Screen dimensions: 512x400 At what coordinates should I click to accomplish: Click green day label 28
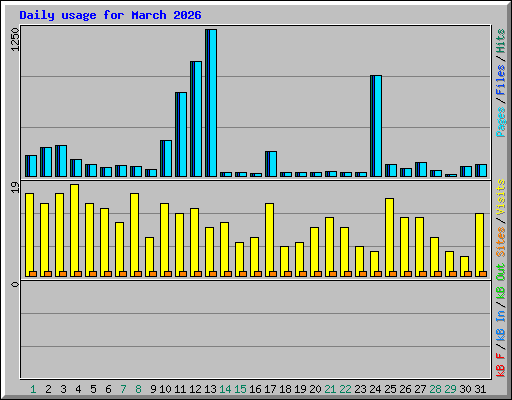click(x=435, y=389)
